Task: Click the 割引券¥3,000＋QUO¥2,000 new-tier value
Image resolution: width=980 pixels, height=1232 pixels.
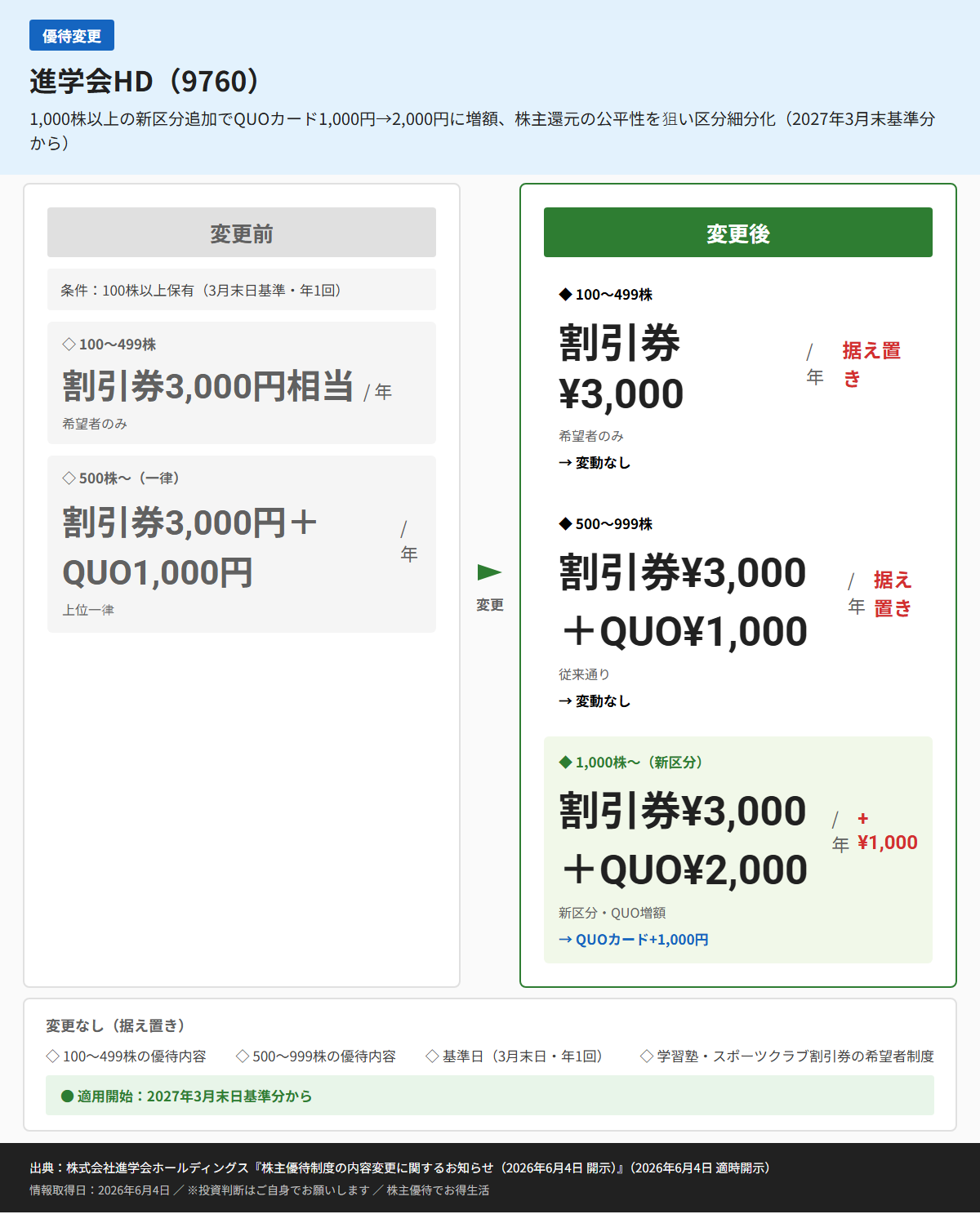Action: click(684, 840)
